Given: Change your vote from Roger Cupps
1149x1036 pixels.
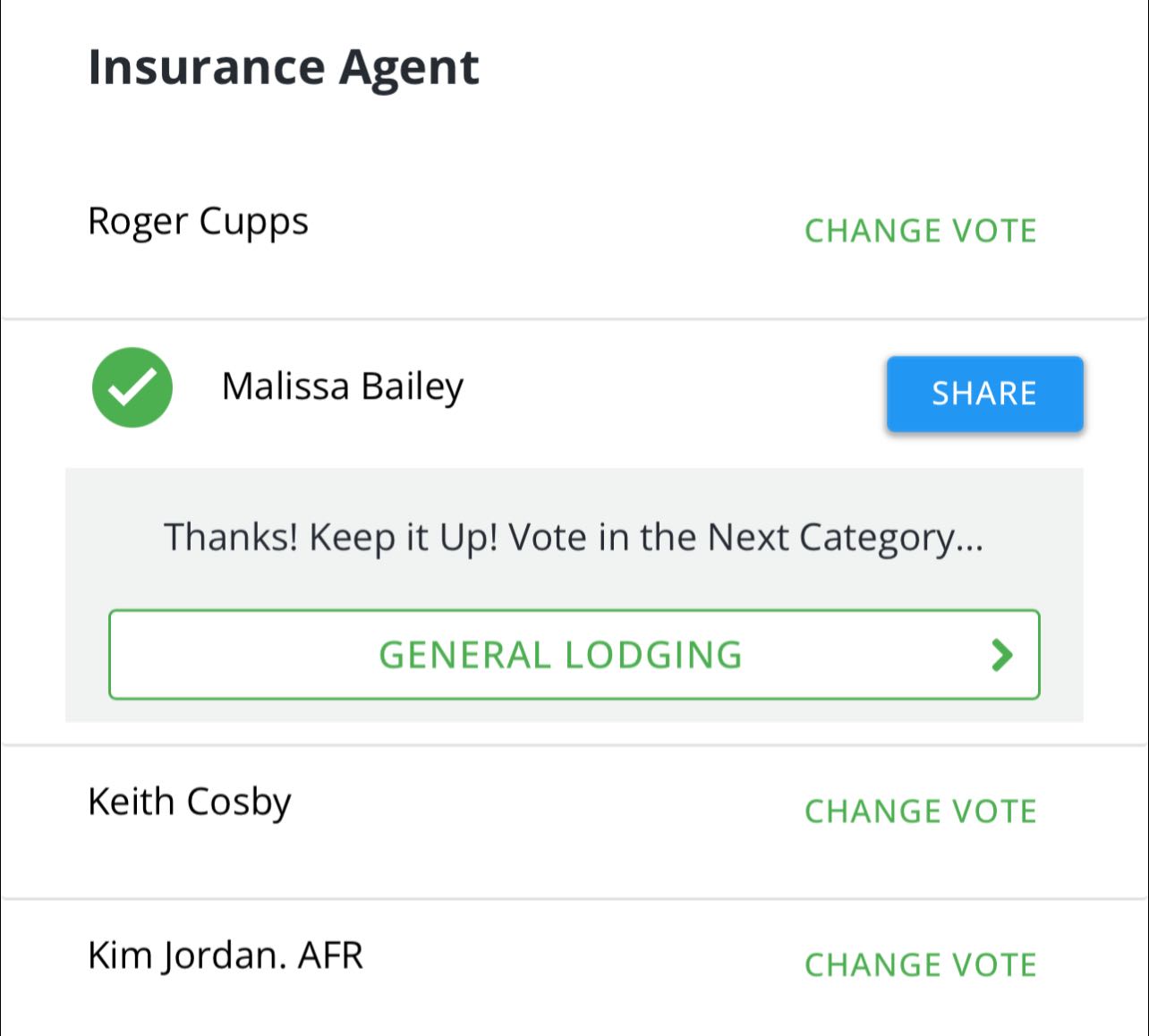Looking at the screenshot, I should [920, 230].
